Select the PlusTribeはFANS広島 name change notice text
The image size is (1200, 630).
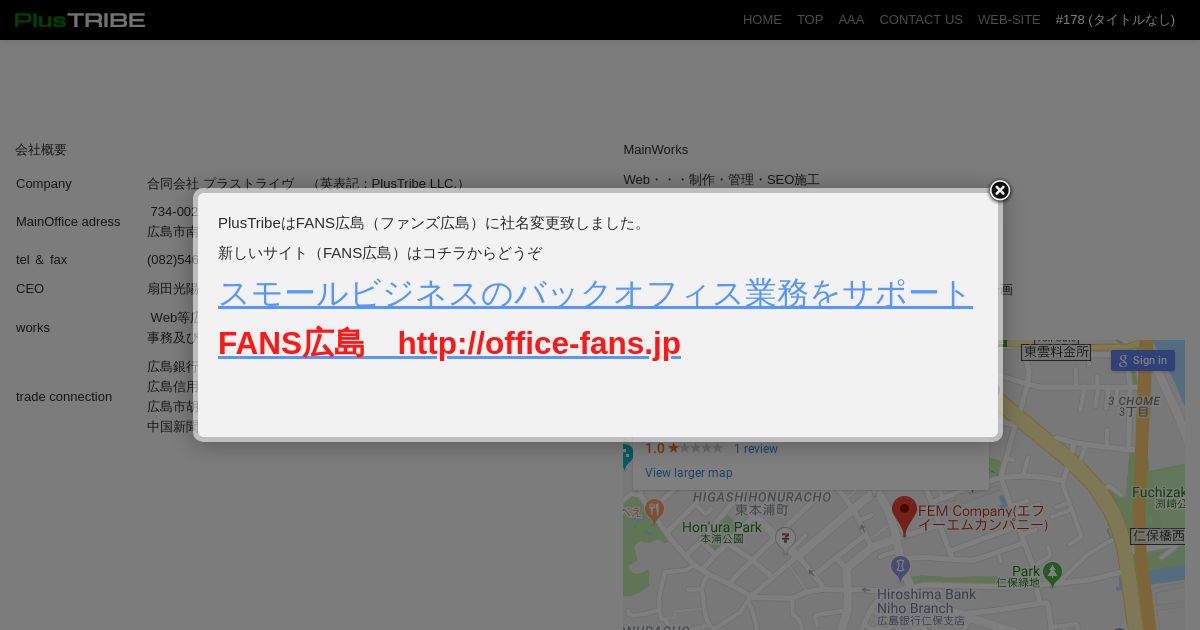pyautogui.click(x=434, y=223)
